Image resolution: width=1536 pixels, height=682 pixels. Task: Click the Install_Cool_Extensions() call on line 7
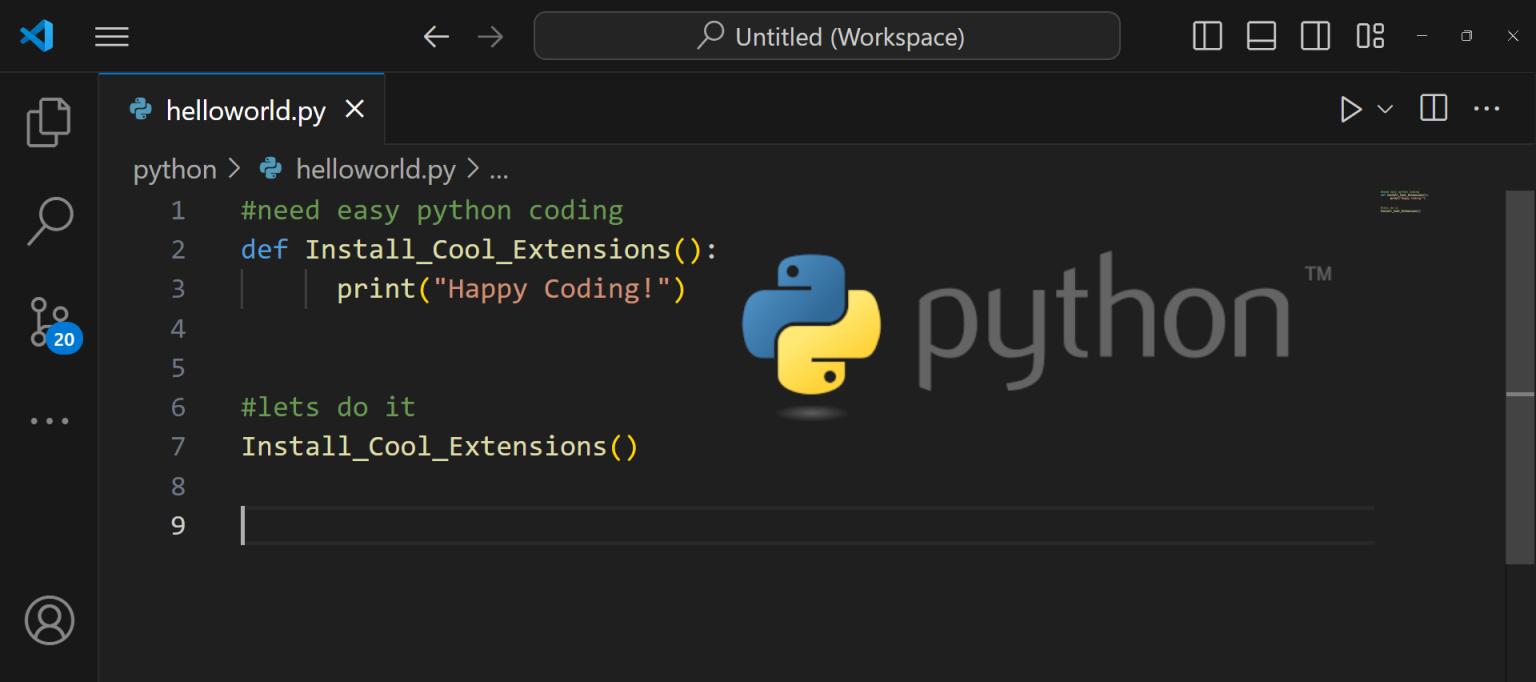439,447
